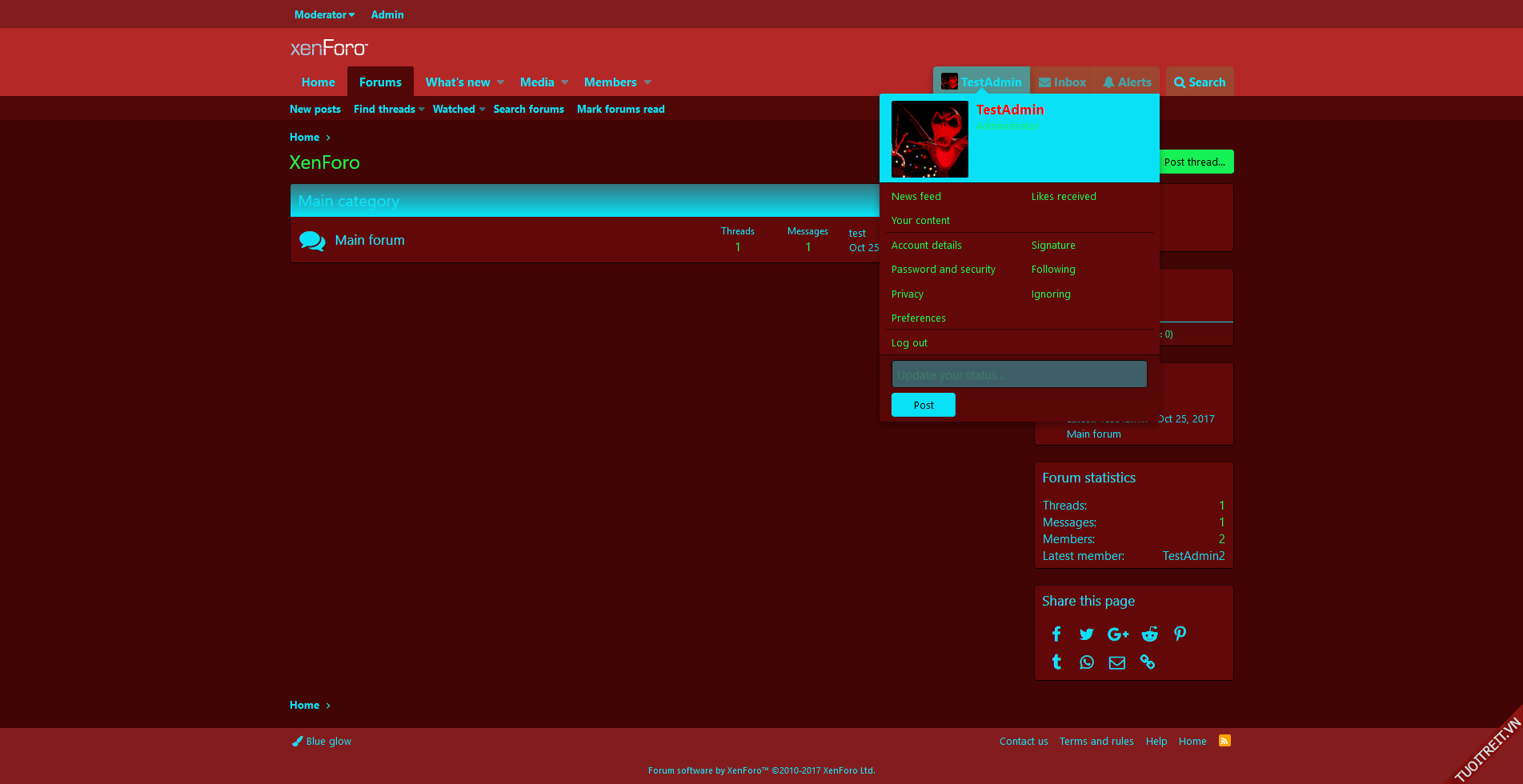Image resolution: width=1523 pixels, height=784 pixels.
Task: Copy page link via chain icon
Action: [1148, 662]
